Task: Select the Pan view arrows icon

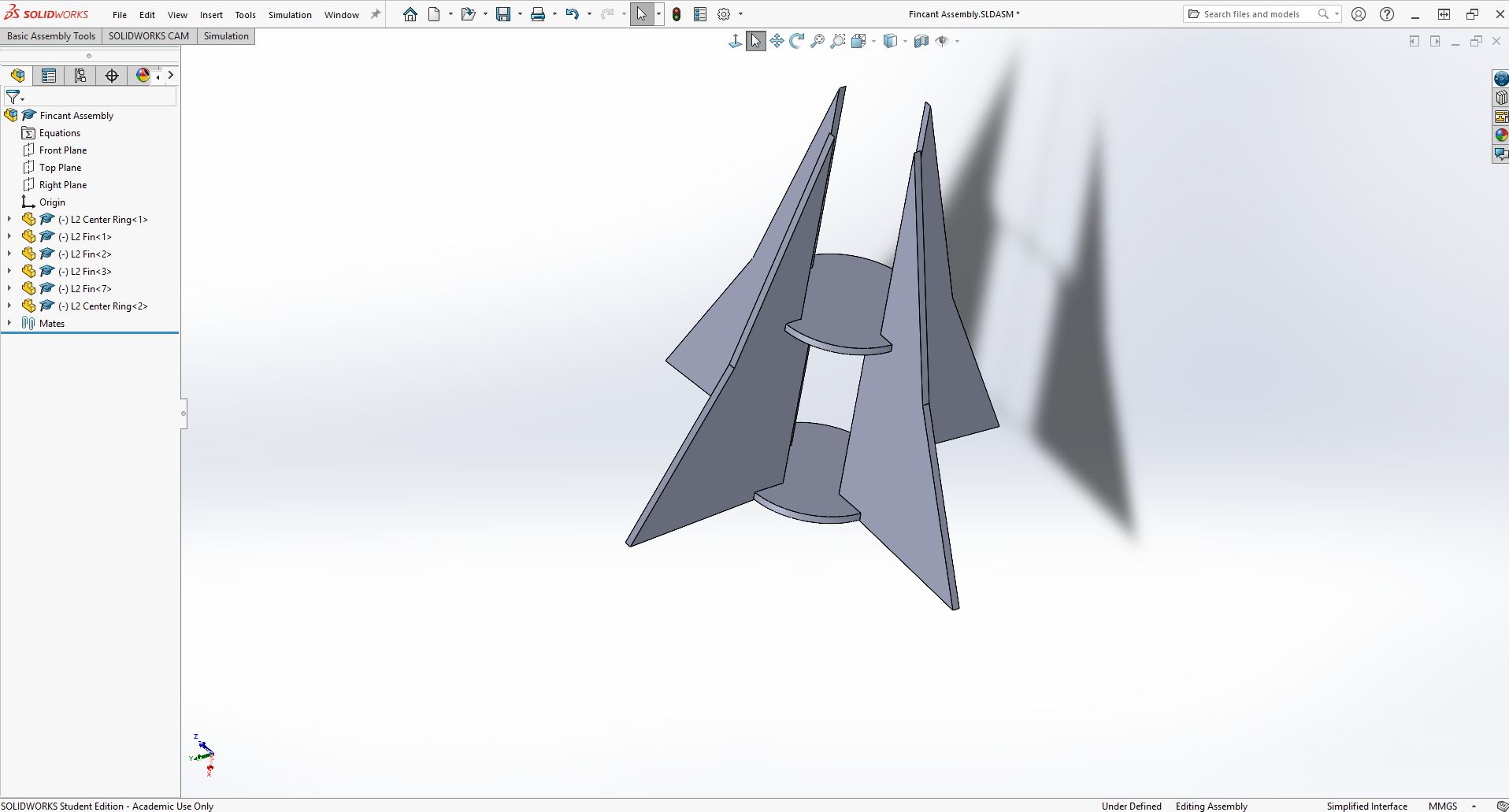Action: coord(777,41)
